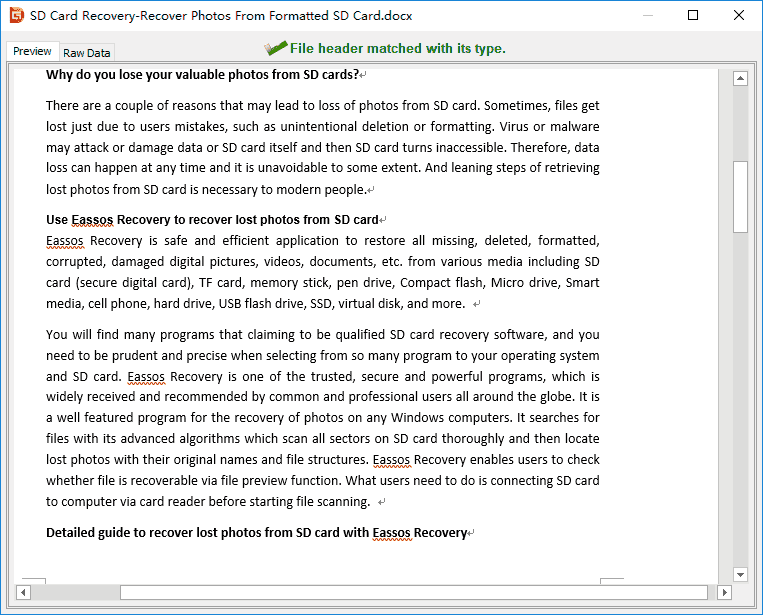The image size is (763, 615).
Task: Maximize the document preview window
Action: click(x=694, y=15)
